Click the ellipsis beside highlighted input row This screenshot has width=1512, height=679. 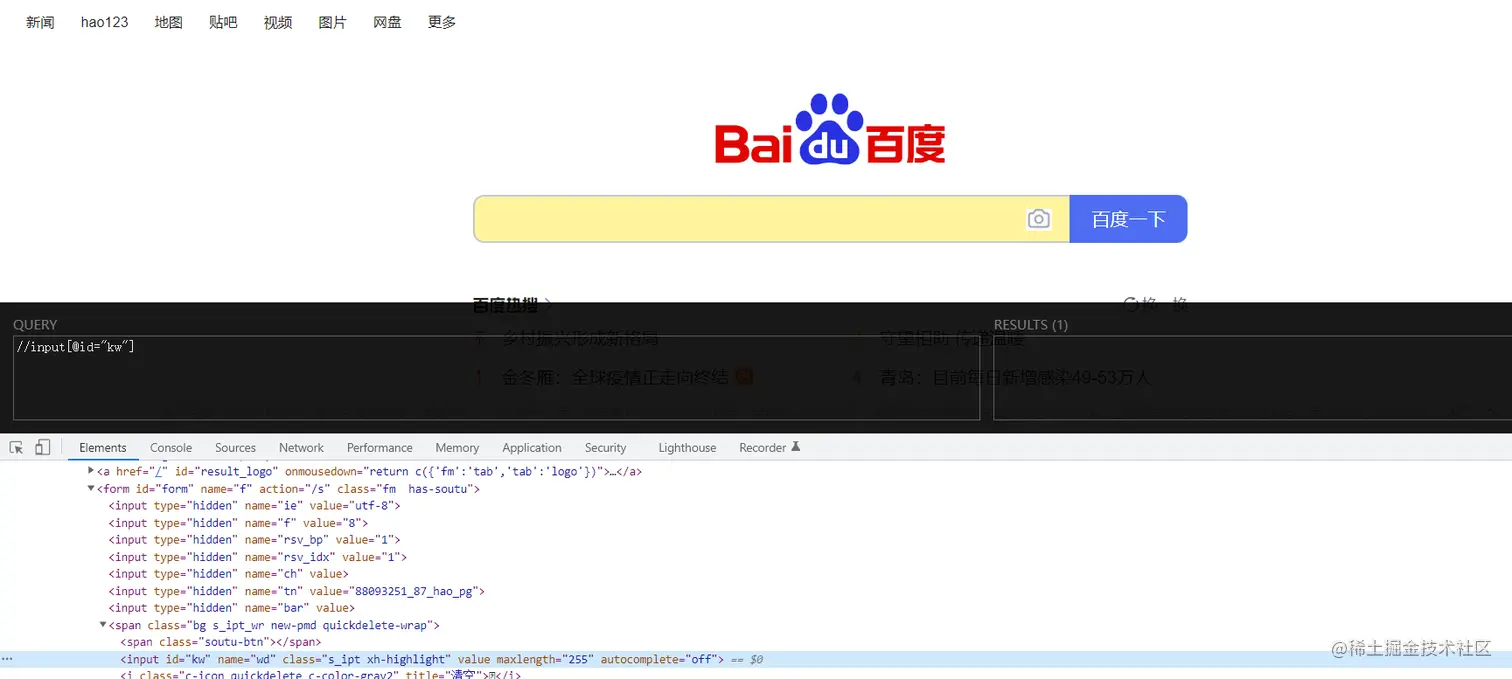[7, 659]
